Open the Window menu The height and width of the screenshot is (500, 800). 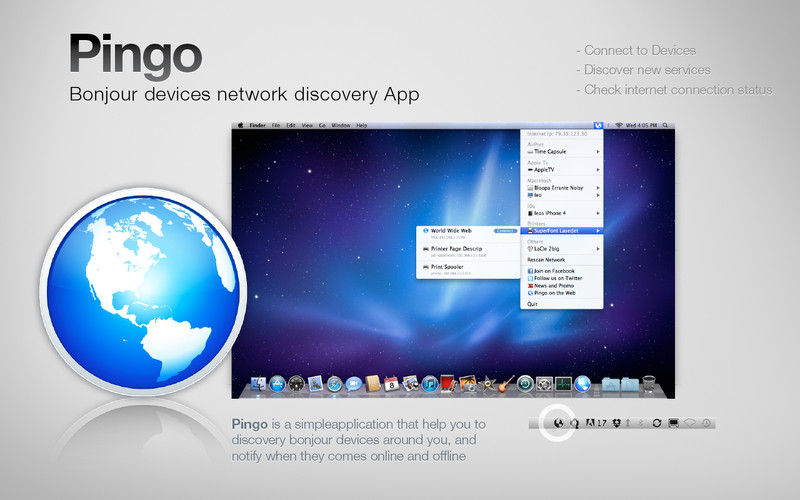tap(341, 125)
